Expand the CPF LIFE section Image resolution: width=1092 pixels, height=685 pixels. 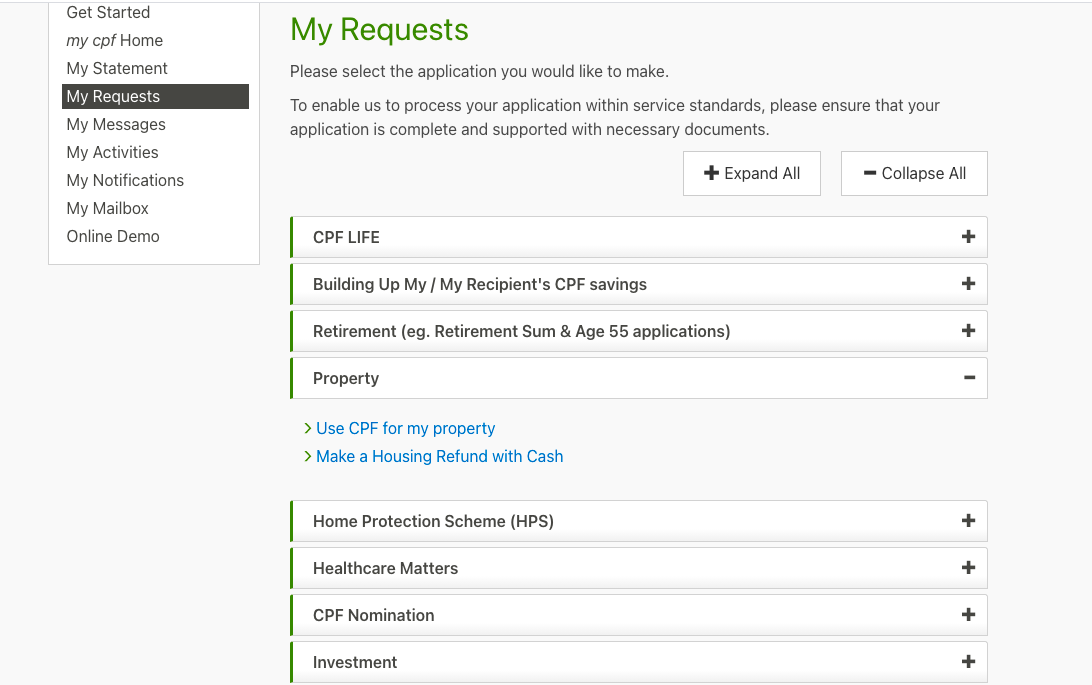[x=639, y=237]
